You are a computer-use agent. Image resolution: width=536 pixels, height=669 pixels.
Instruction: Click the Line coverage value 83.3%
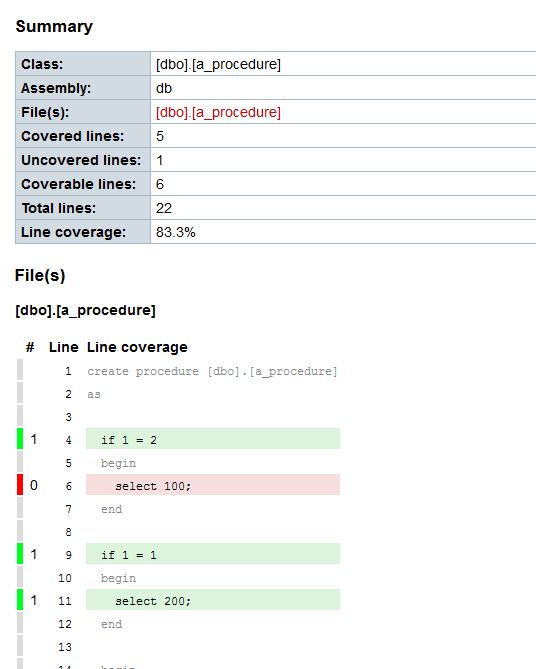175,232
